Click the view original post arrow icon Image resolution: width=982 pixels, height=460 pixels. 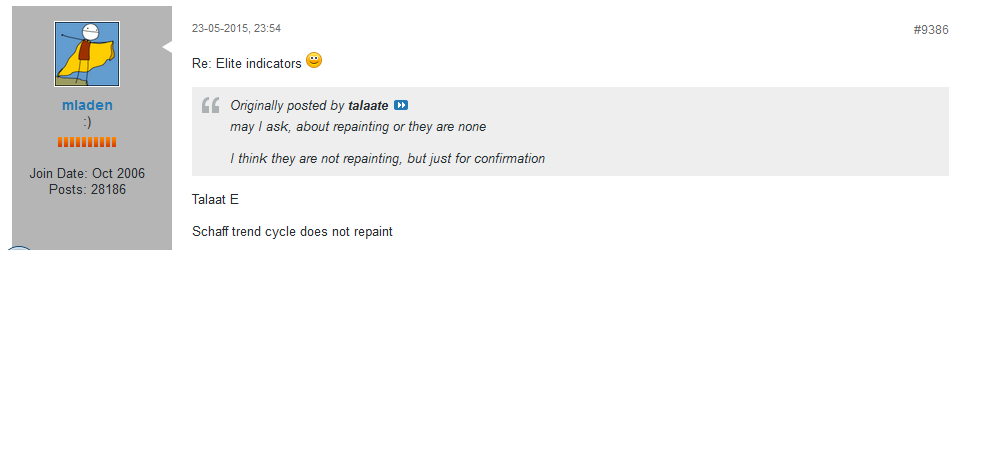coord(401,105)
